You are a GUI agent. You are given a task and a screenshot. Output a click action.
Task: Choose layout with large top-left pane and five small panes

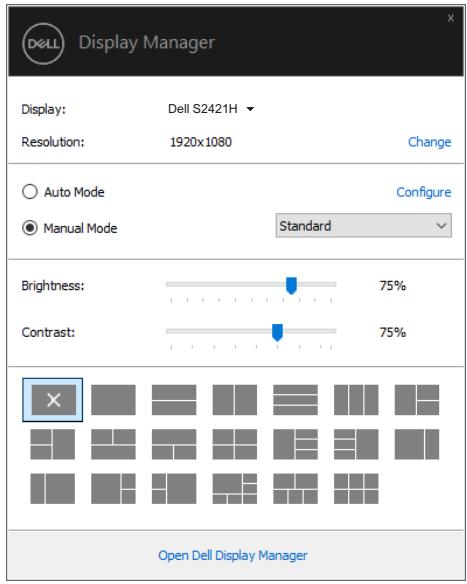(235, 489)
